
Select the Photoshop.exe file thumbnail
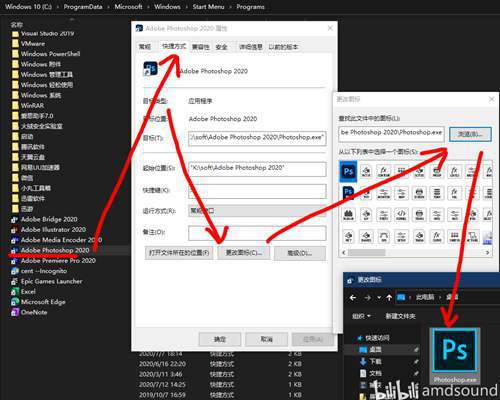(x=455, y=356)
